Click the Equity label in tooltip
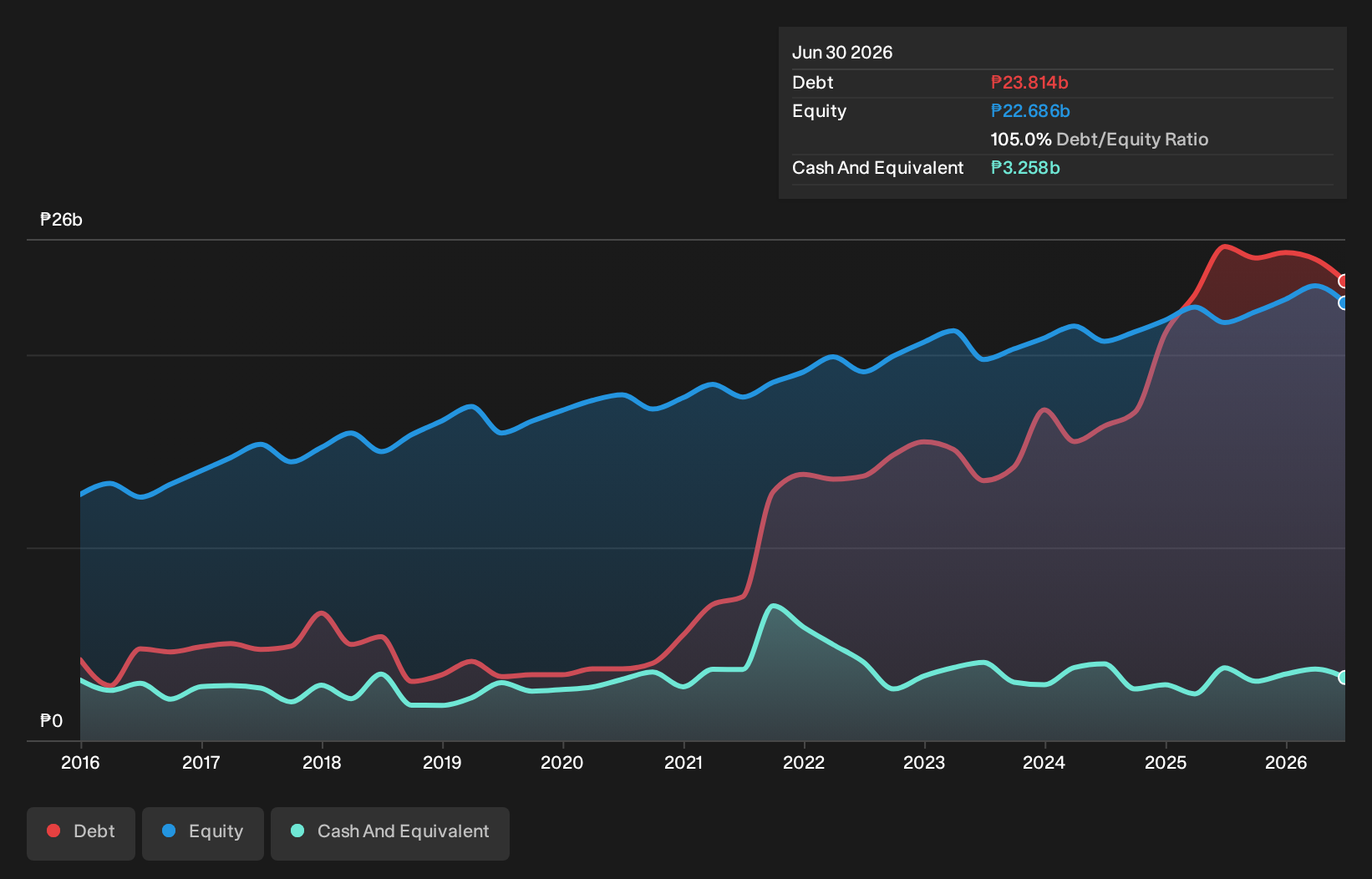The width and height of the screenshot is (1372, 879). point(820,111)
